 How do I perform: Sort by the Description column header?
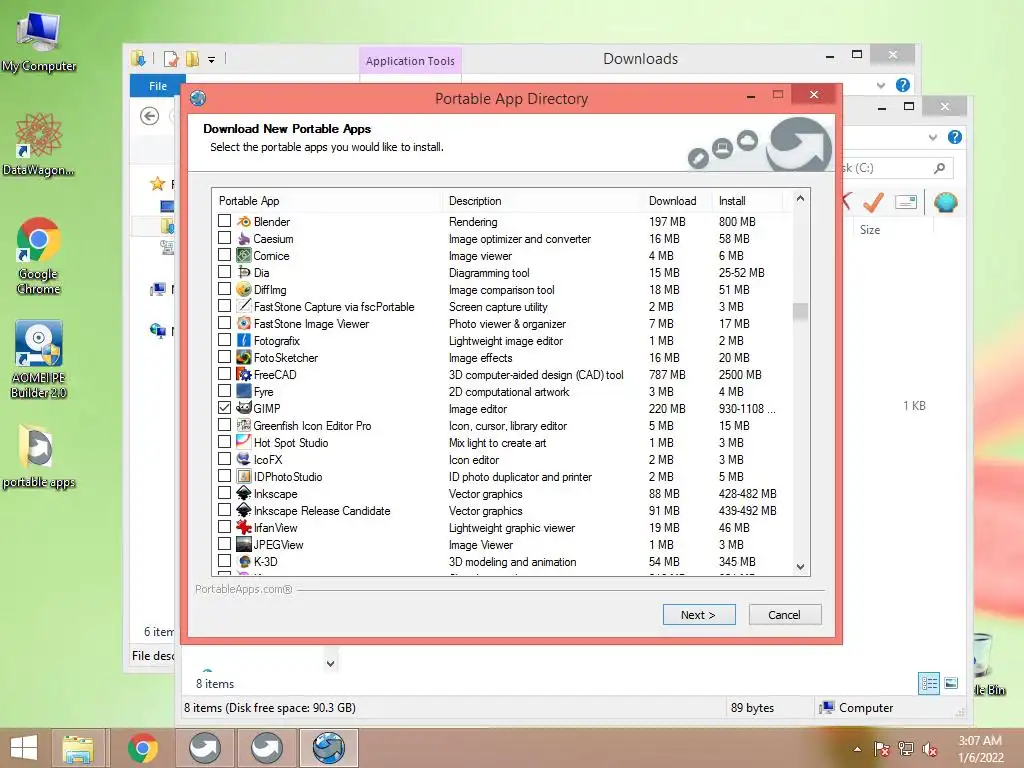[542, 200]
